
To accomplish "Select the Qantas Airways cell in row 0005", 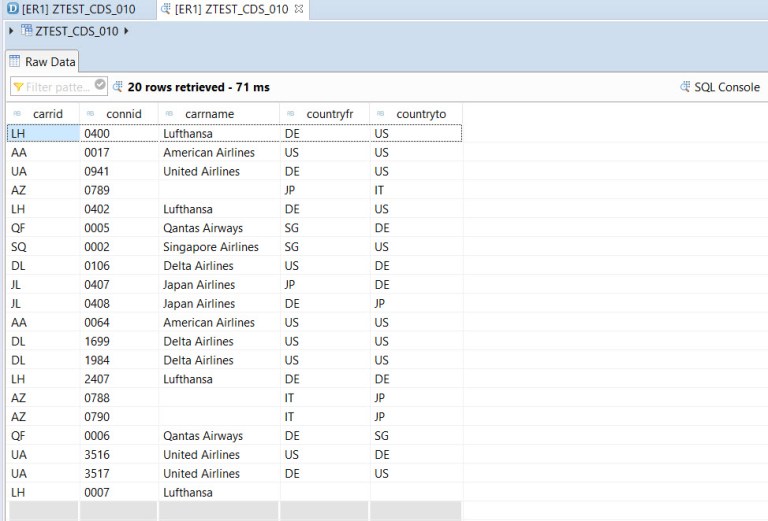I will pos(203,228).
